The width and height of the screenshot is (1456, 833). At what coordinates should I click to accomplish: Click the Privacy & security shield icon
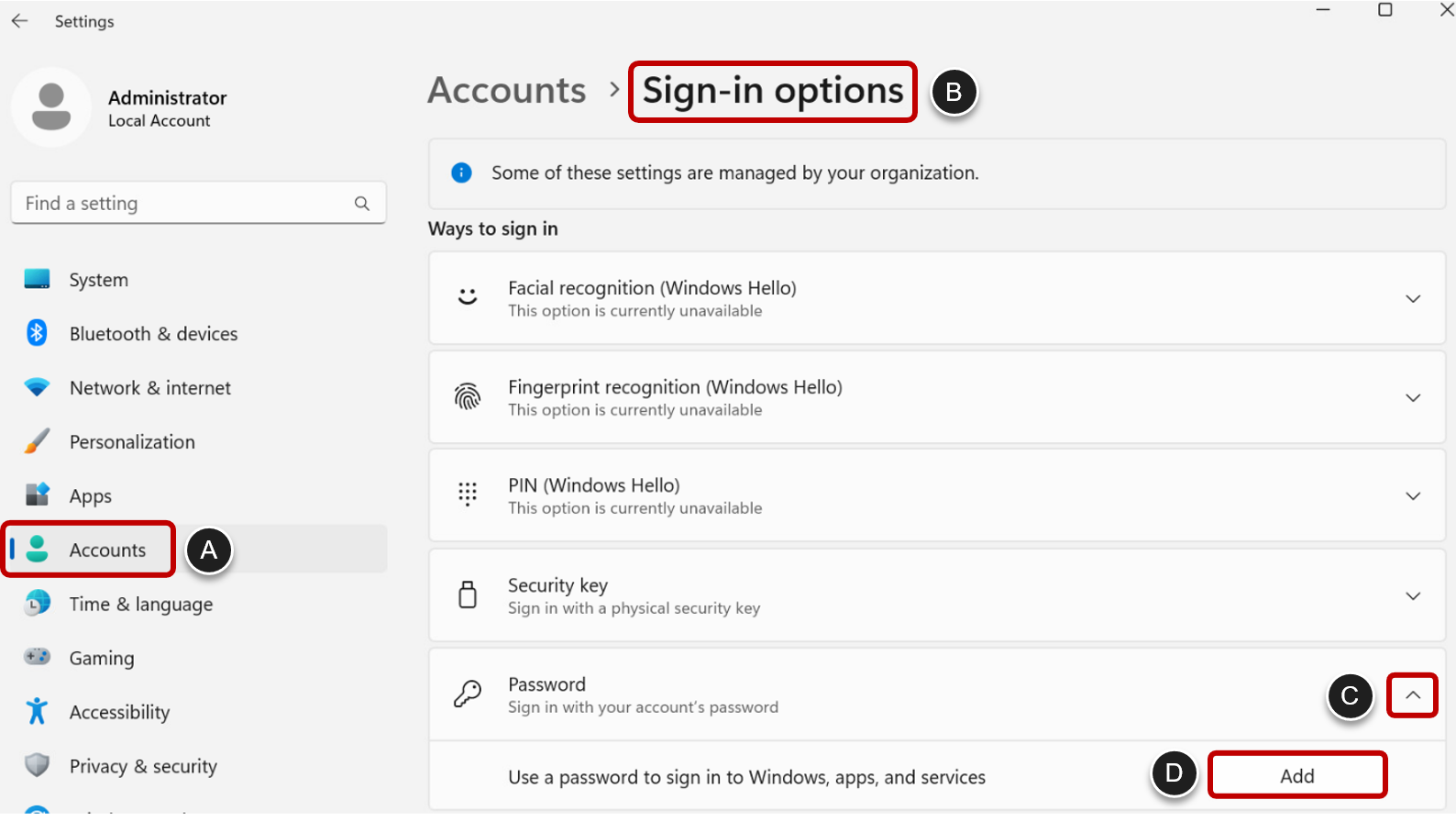(x=37, y=765)
